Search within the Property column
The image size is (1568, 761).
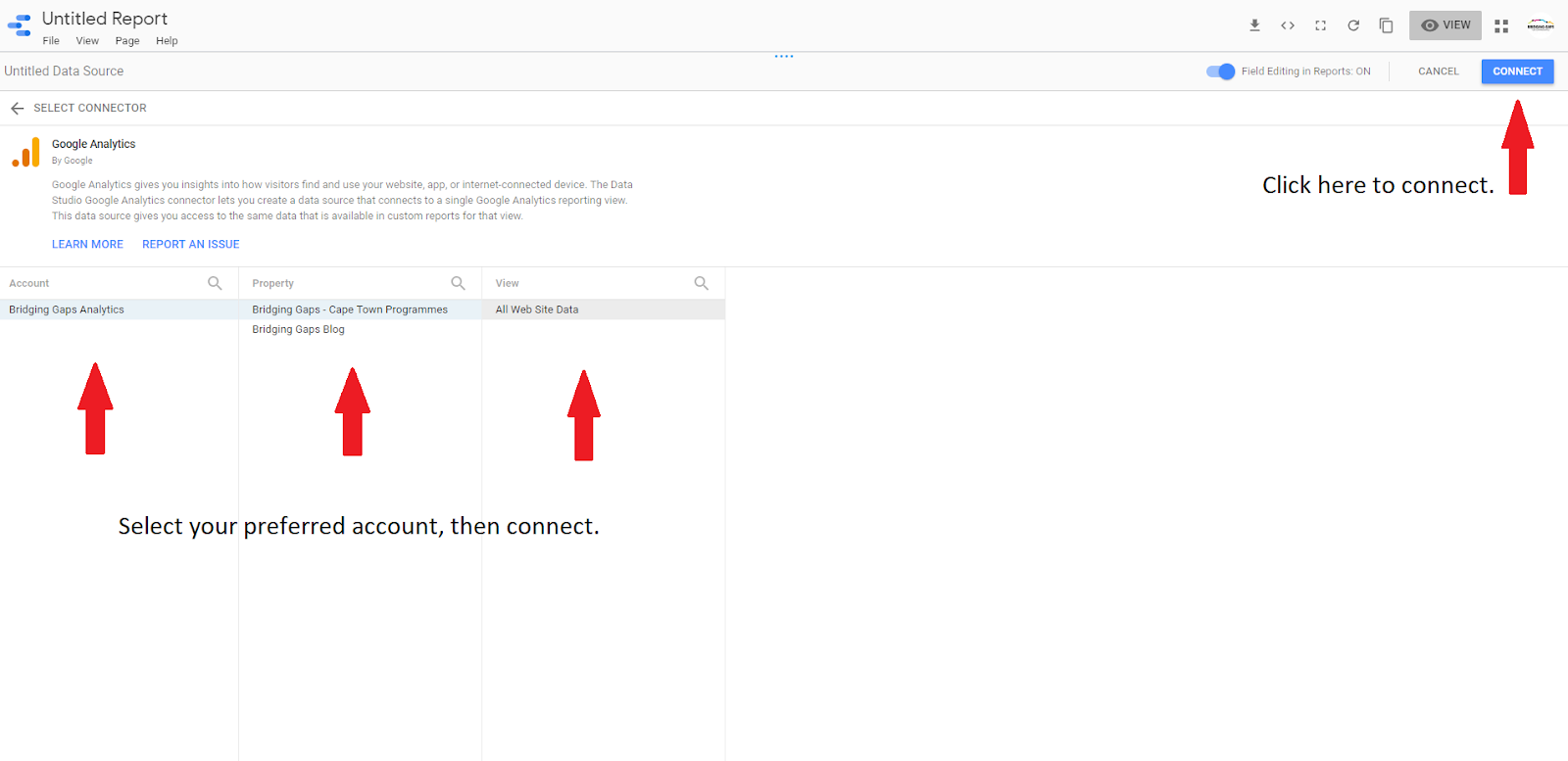pyautogui.click(x=458, y=283)
